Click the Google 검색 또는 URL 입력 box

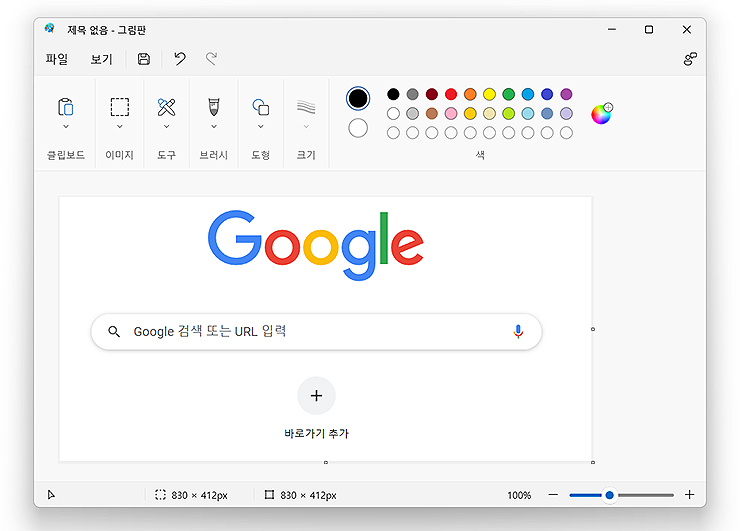pyautogui.click(x=316, y=332)
